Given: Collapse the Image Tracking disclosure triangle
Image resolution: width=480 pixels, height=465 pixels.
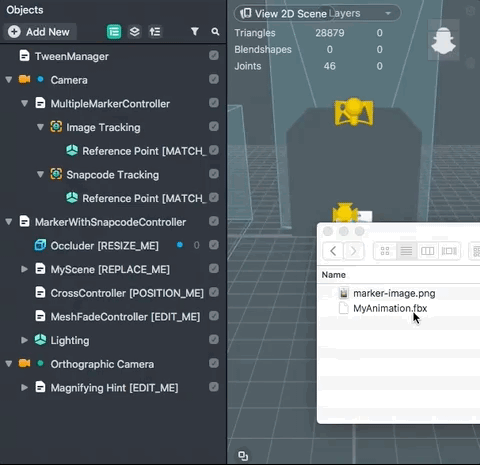Looking at the screenshot, I should [40, 127].
